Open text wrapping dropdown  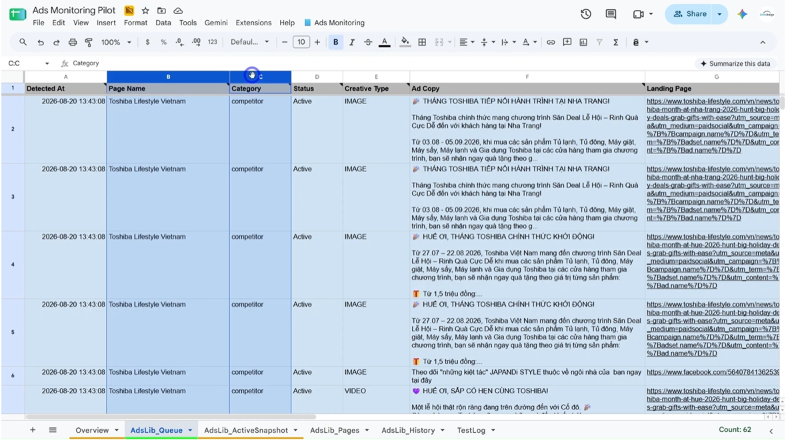click(508, 43)
